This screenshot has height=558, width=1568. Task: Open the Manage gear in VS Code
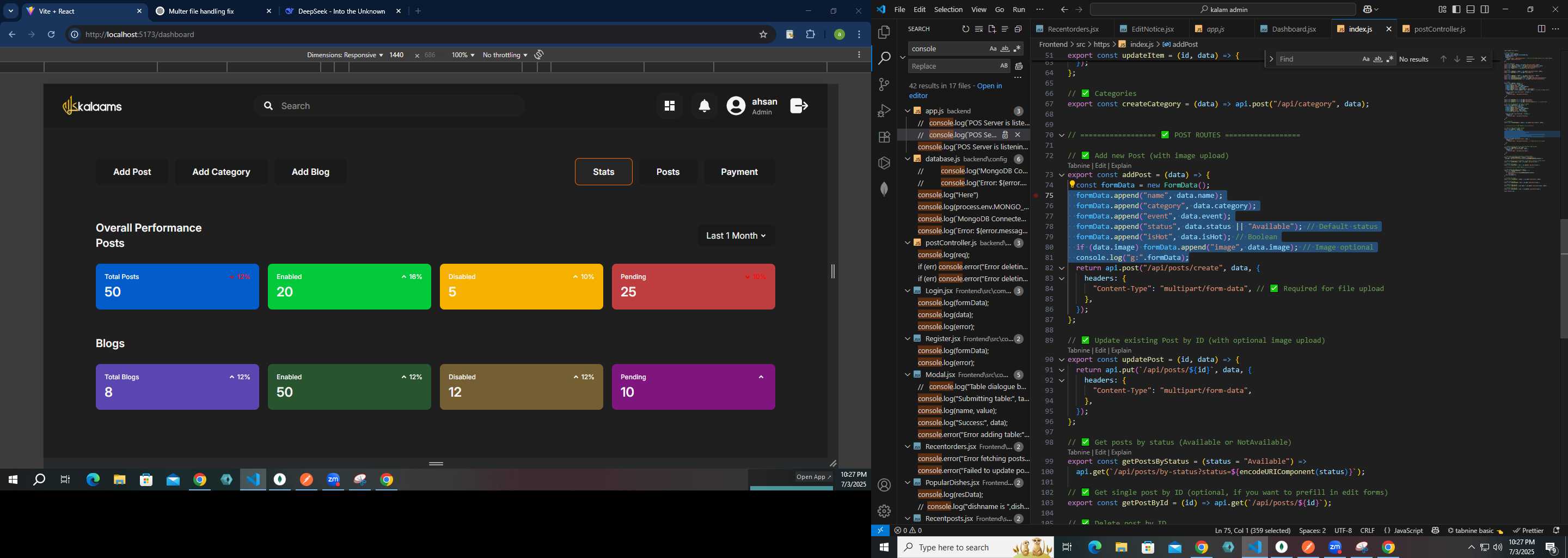[x=884, y=511]
